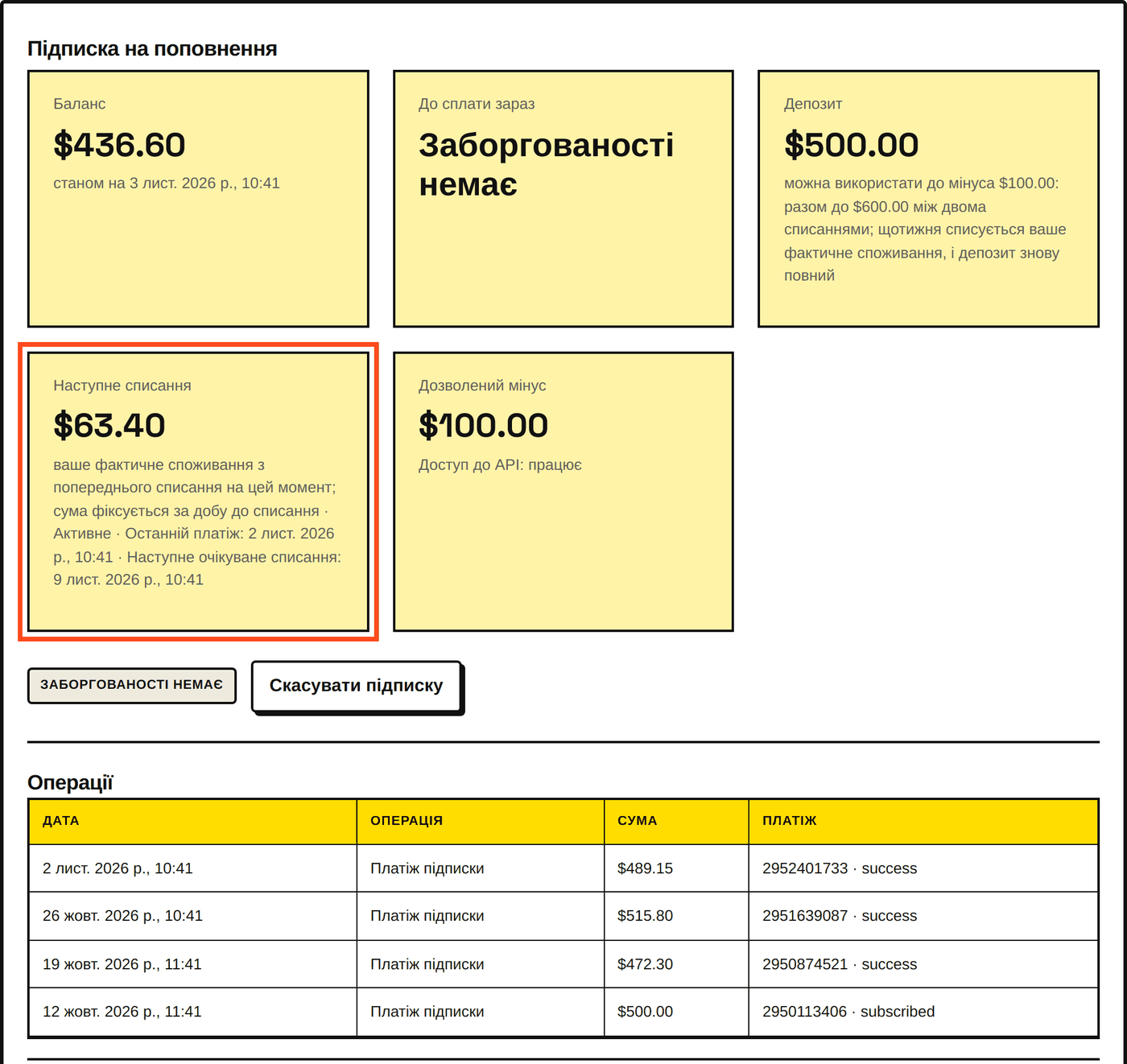Select the $500.00 amount in the 12 жовт. row
Screen dimensions: 1127x1064
coord(645,1012)
